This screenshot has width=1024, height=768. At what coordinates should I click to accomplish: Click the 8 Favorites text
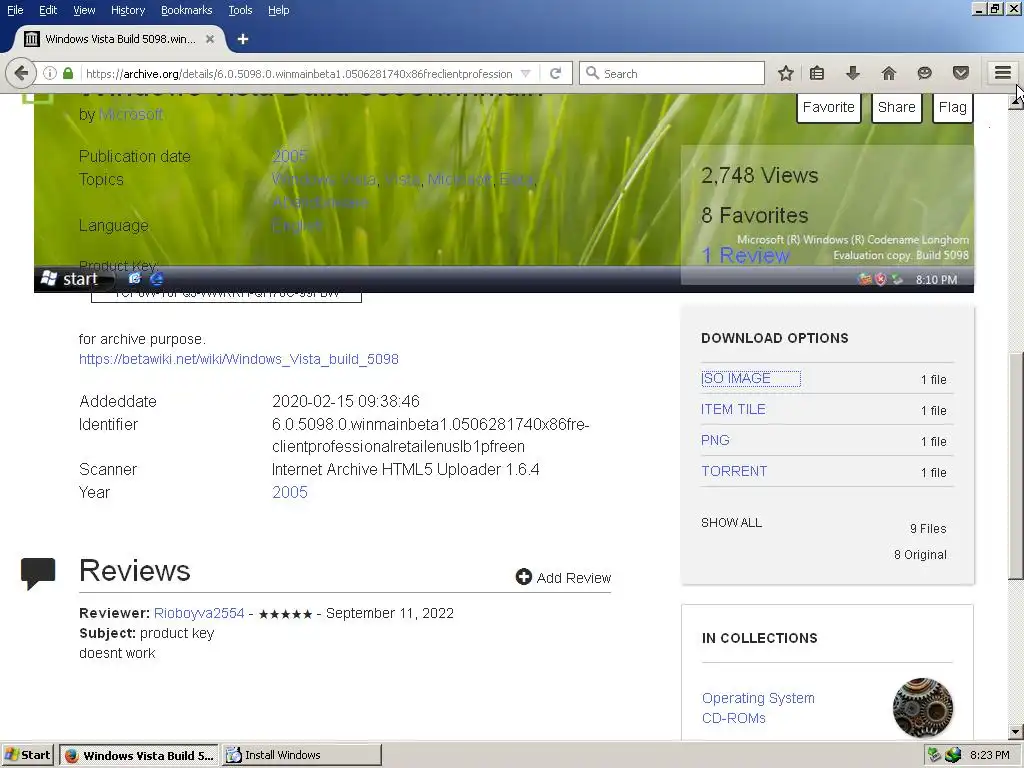tap(755, 216)
